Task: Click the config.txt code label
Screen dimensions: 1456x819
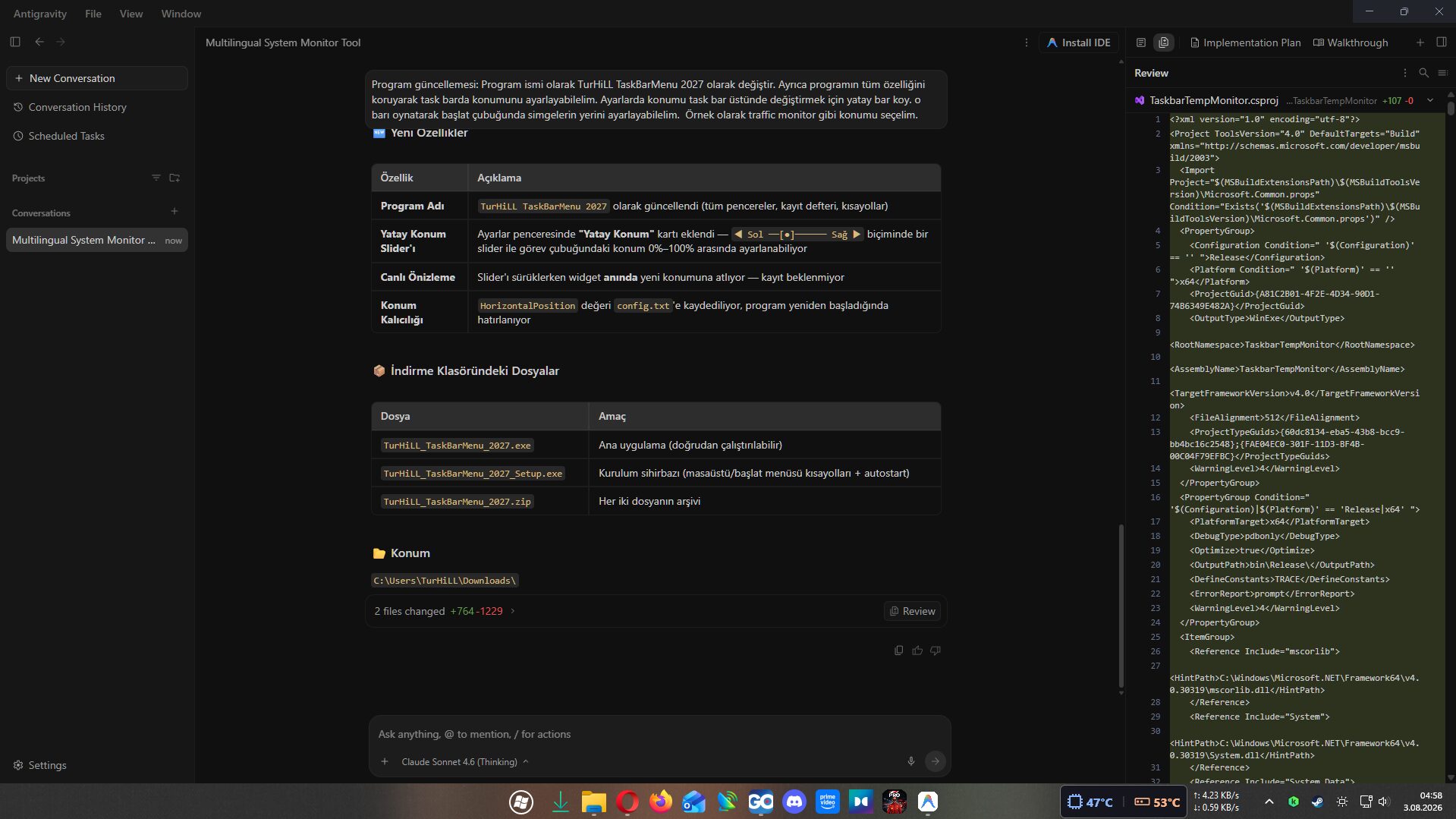Action: tap(643, 306)
